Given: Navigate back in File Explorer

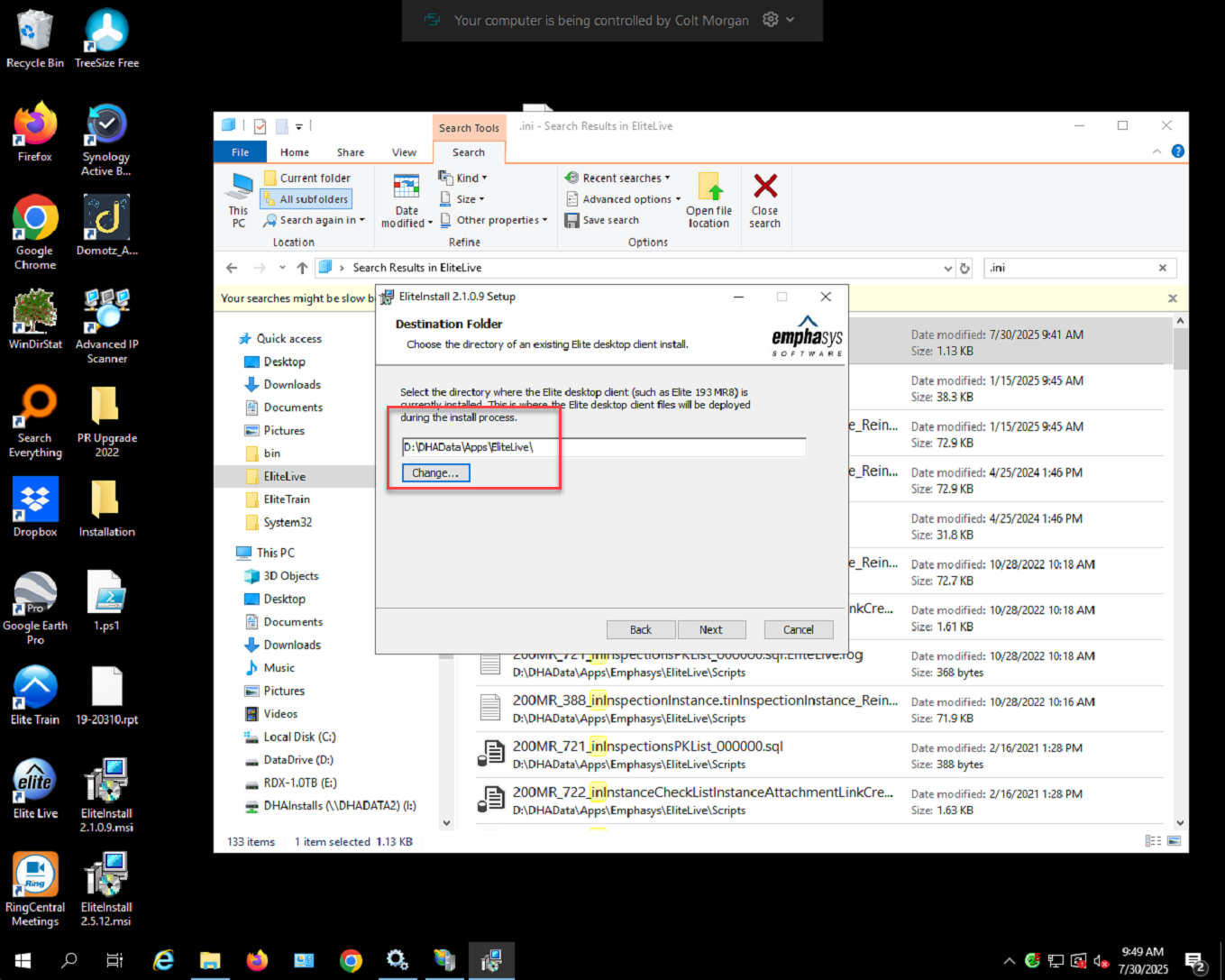Looking at the screenshot, I should click(x=232, y=268).
